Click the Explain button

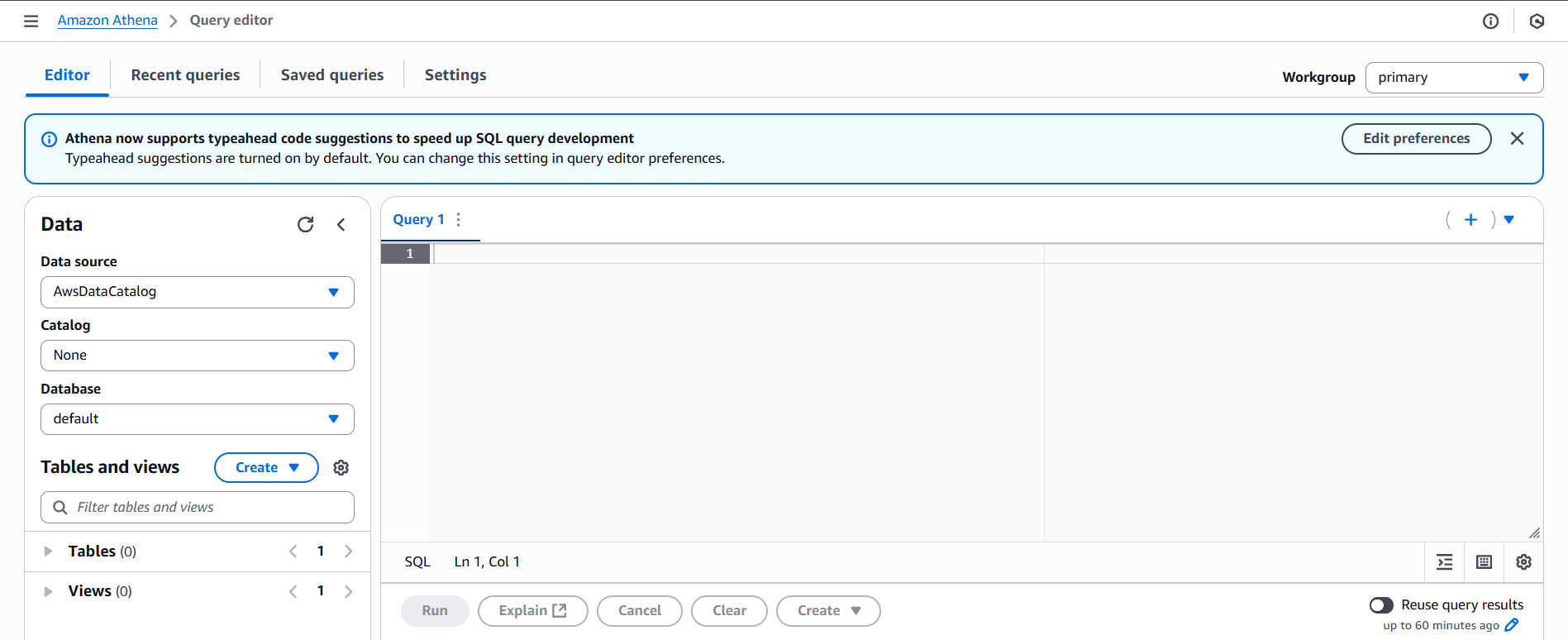tap(532, 611)
